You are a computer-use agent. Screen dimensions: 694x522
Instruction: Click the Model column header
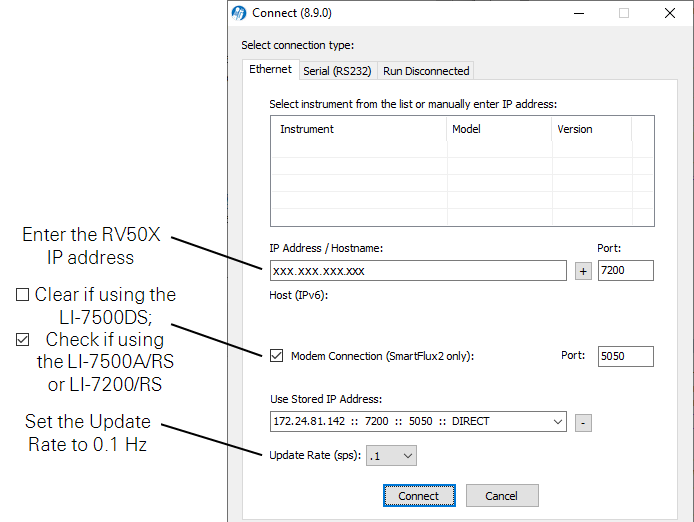point(499,129)
